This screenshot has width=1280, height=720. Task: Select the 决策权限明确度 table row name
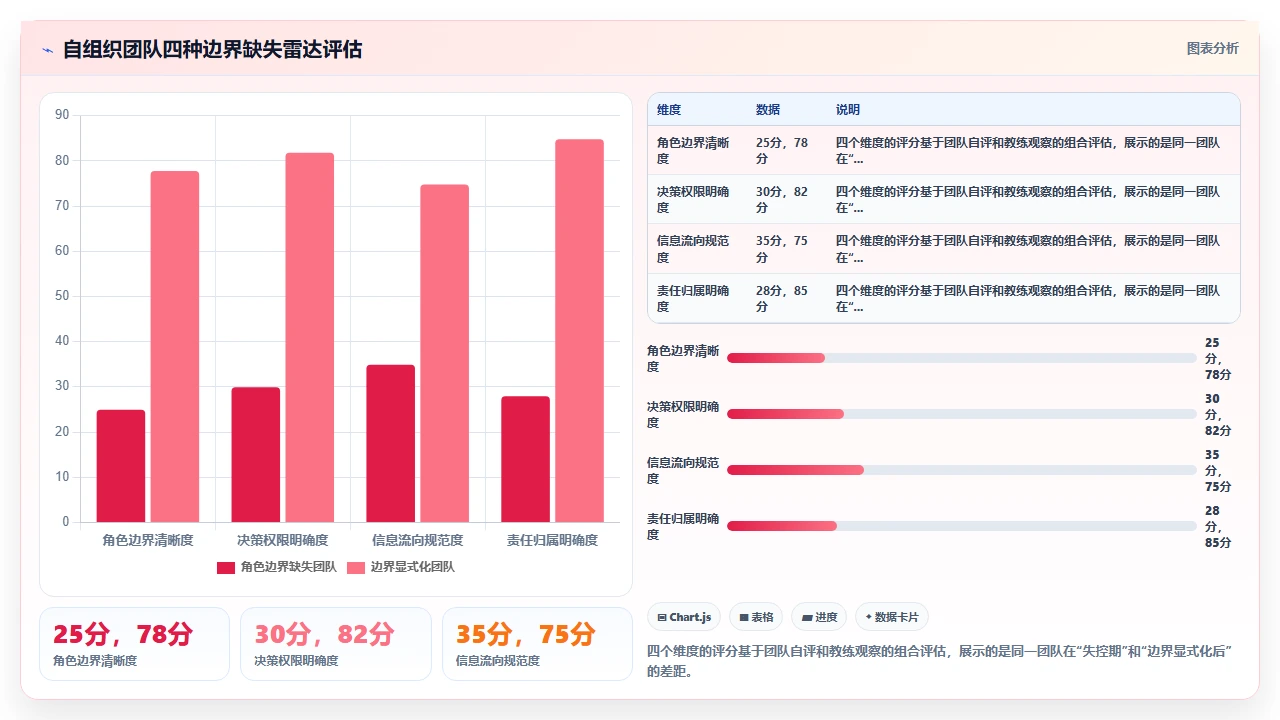point(693,199)
